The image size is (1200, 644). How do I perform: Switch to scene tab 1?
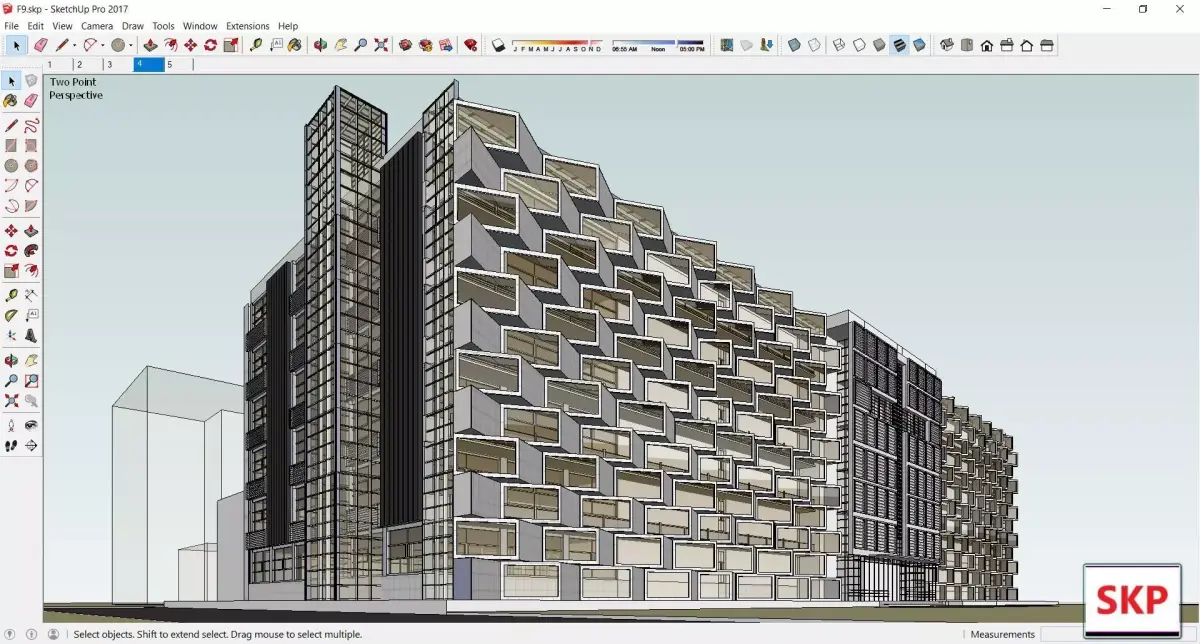tap(57, 64)
